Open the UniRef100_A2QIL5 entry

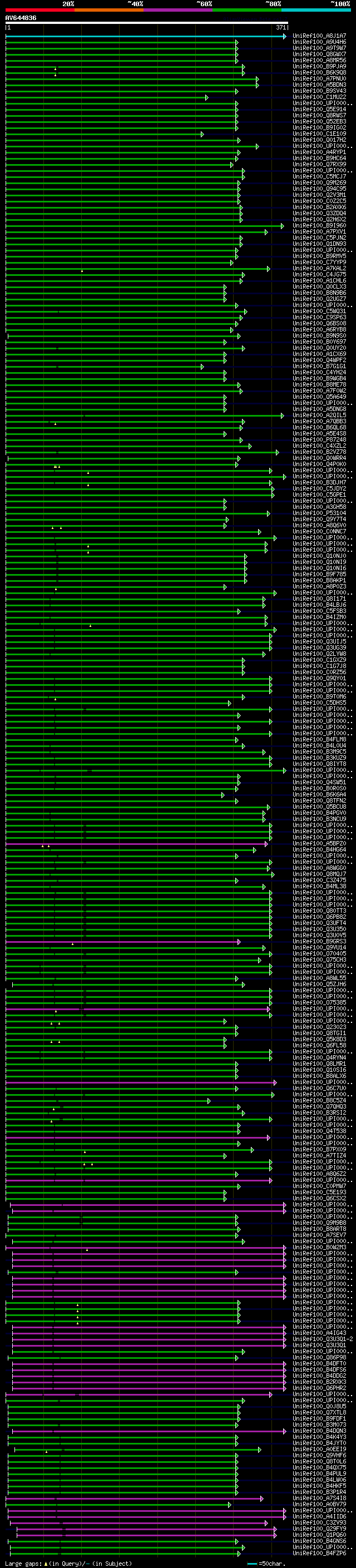click(x=319, y=415)
